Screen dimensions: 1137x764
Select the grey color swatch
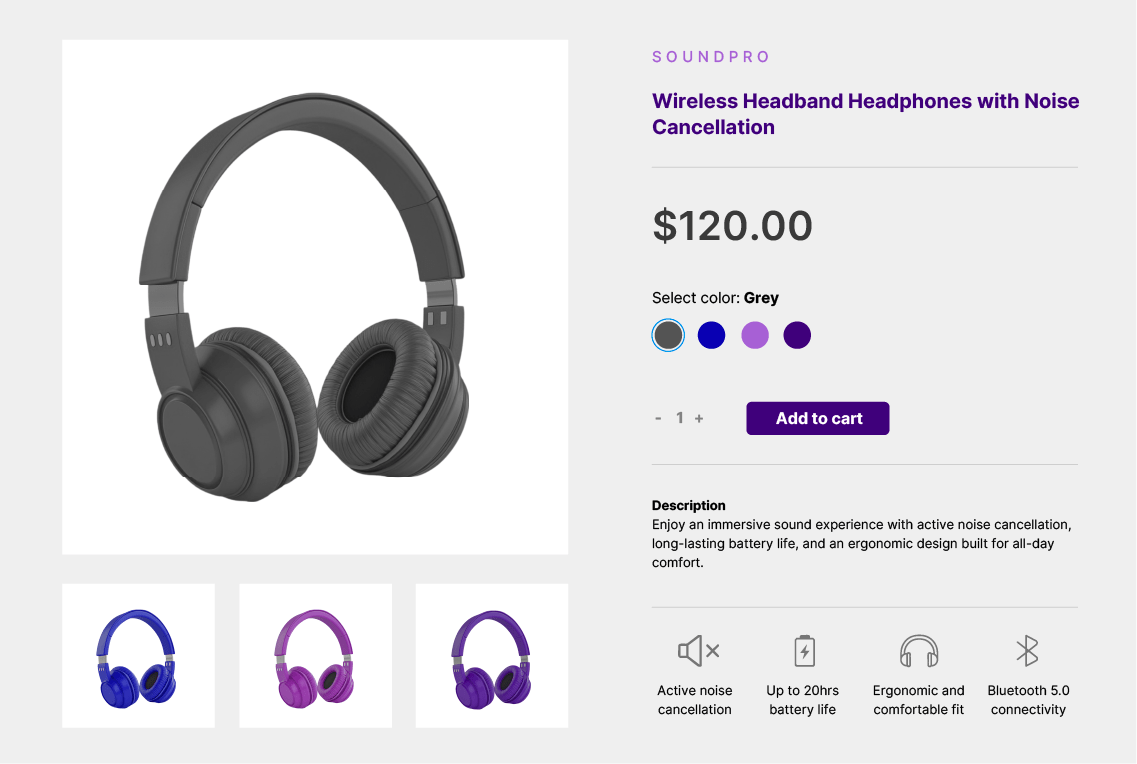coord(668,335)
